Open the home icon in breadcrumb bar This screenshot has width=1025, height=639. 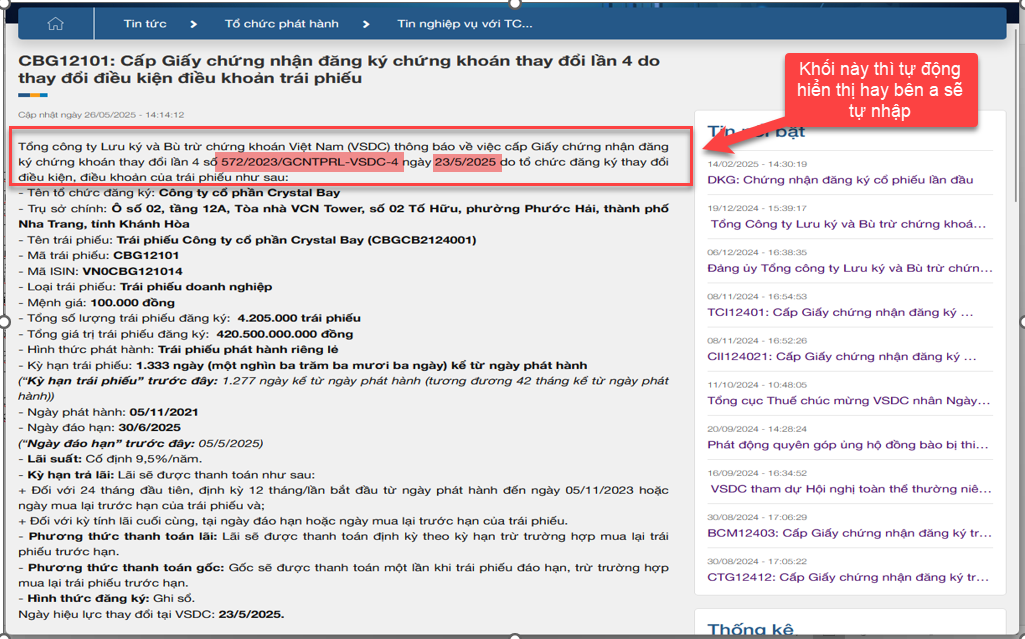tap(56, 24)
